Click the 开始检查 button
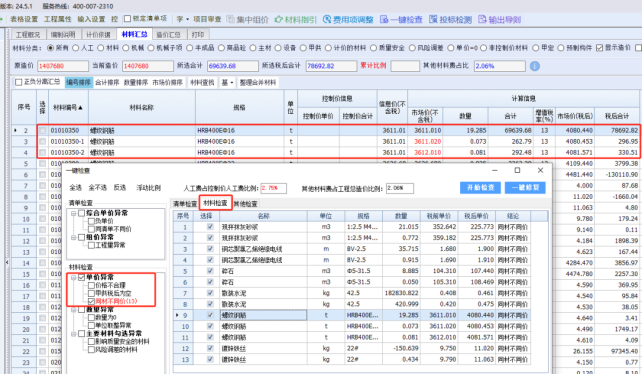 481,188
